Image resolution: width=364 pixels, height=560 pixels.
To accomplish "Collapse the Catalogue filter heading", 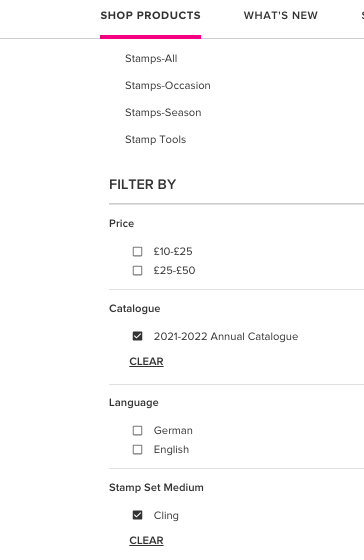I will click(x=135, y=309).
